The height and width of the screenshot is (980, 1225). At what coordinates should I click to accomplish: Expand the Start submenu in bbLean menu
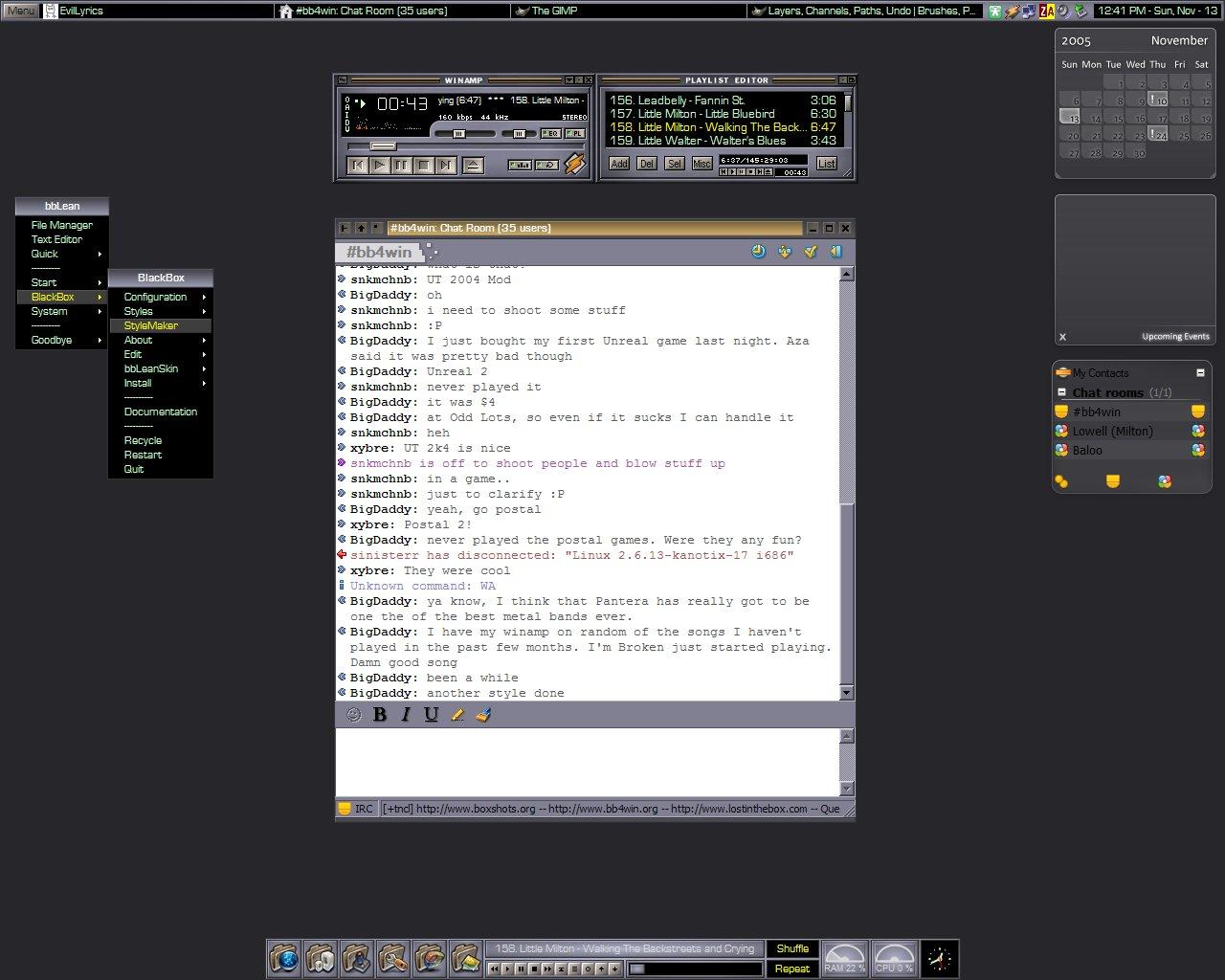click(62, 282)
